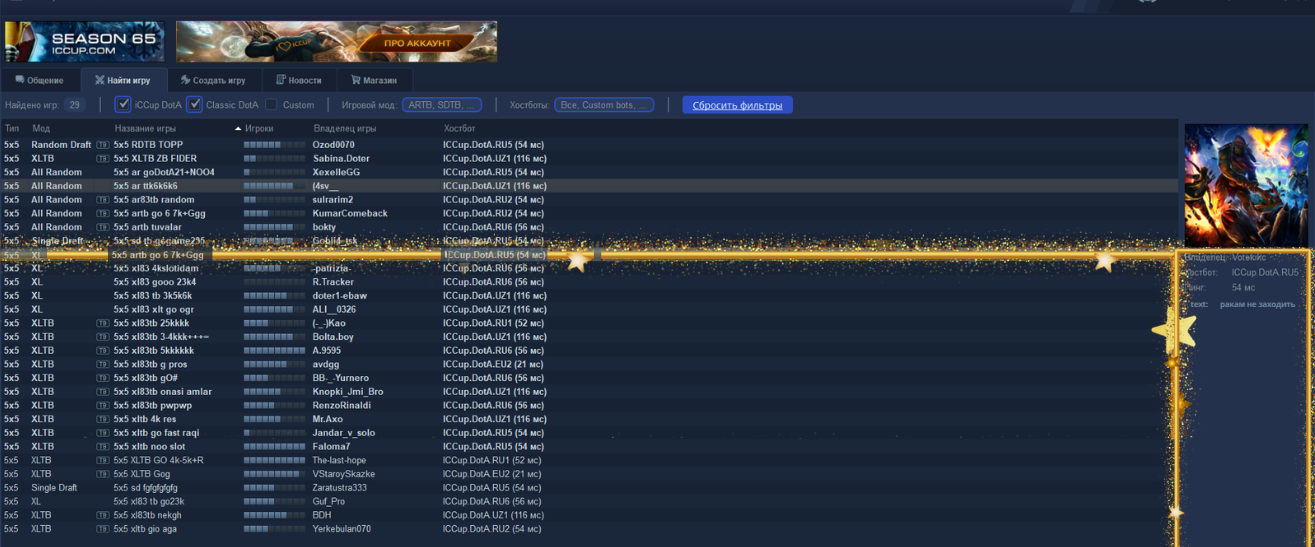1315x547 pixels.
Task: Open the Магазин shop tab
Action: coord(374,80)
